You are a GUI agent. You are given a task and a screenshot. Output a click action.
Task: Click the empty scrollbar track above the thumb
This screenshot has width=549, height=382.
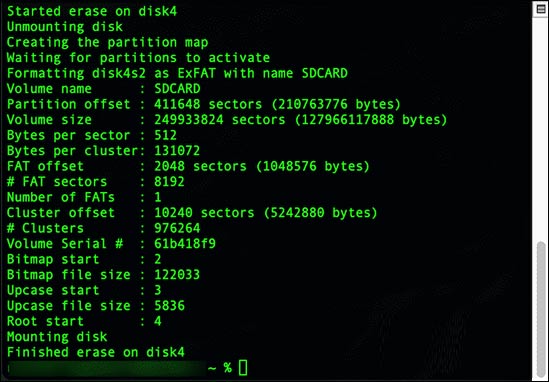tap(541, 128)
